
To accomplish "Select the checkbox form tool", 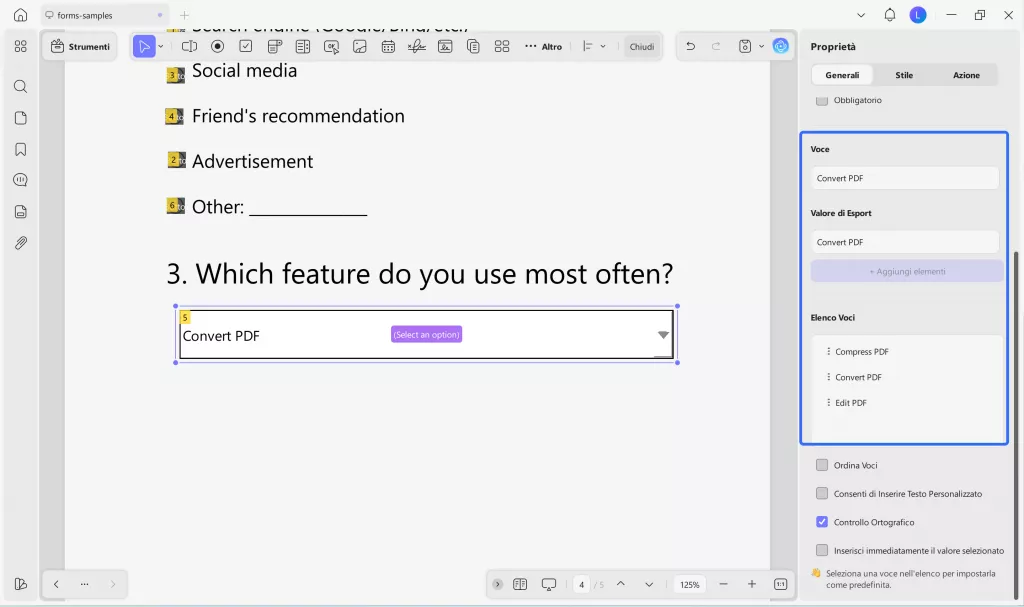I will pyautogui.click(x=246, y=46).
